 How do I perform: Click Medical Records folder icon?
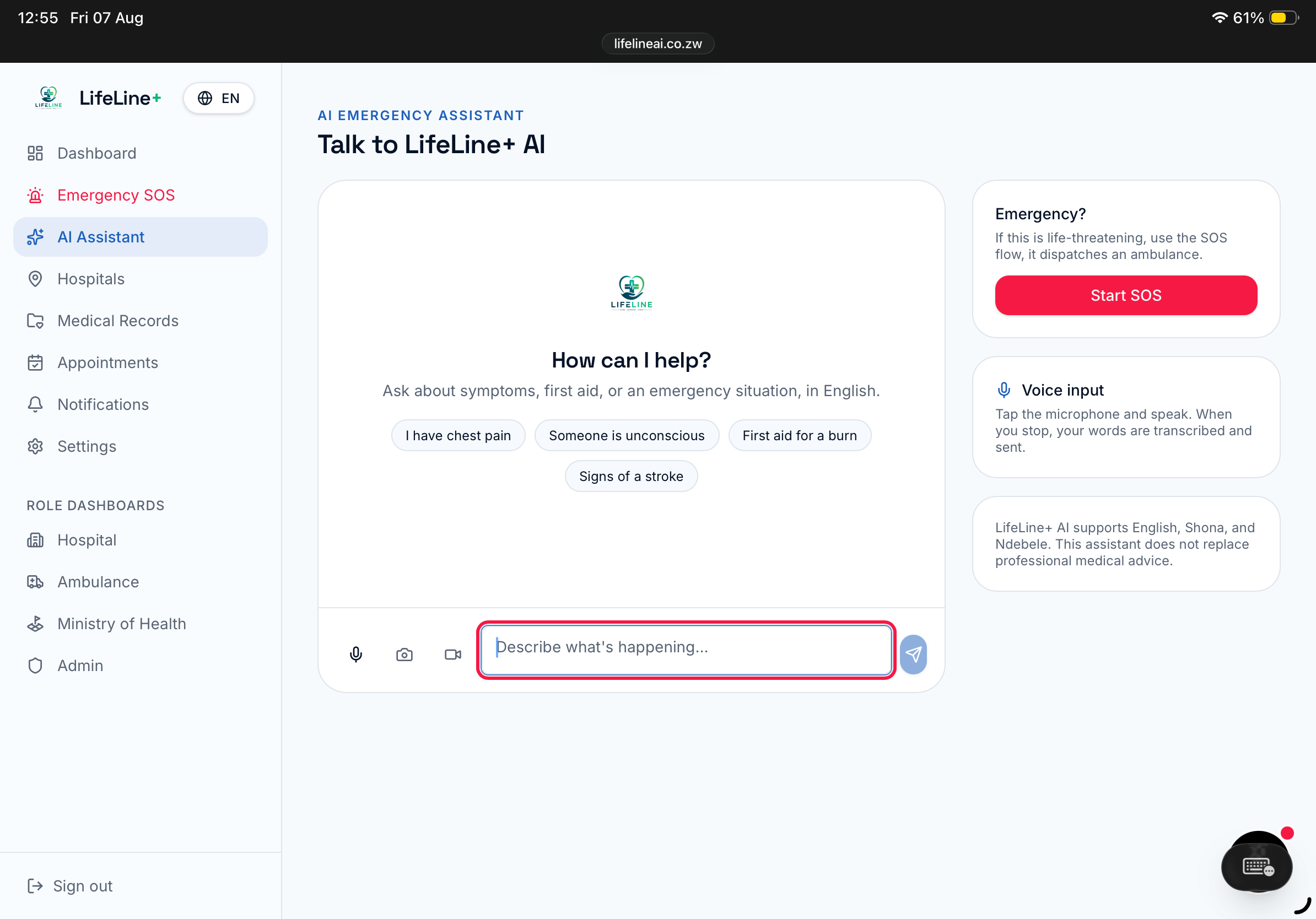(x=35, y=320)
